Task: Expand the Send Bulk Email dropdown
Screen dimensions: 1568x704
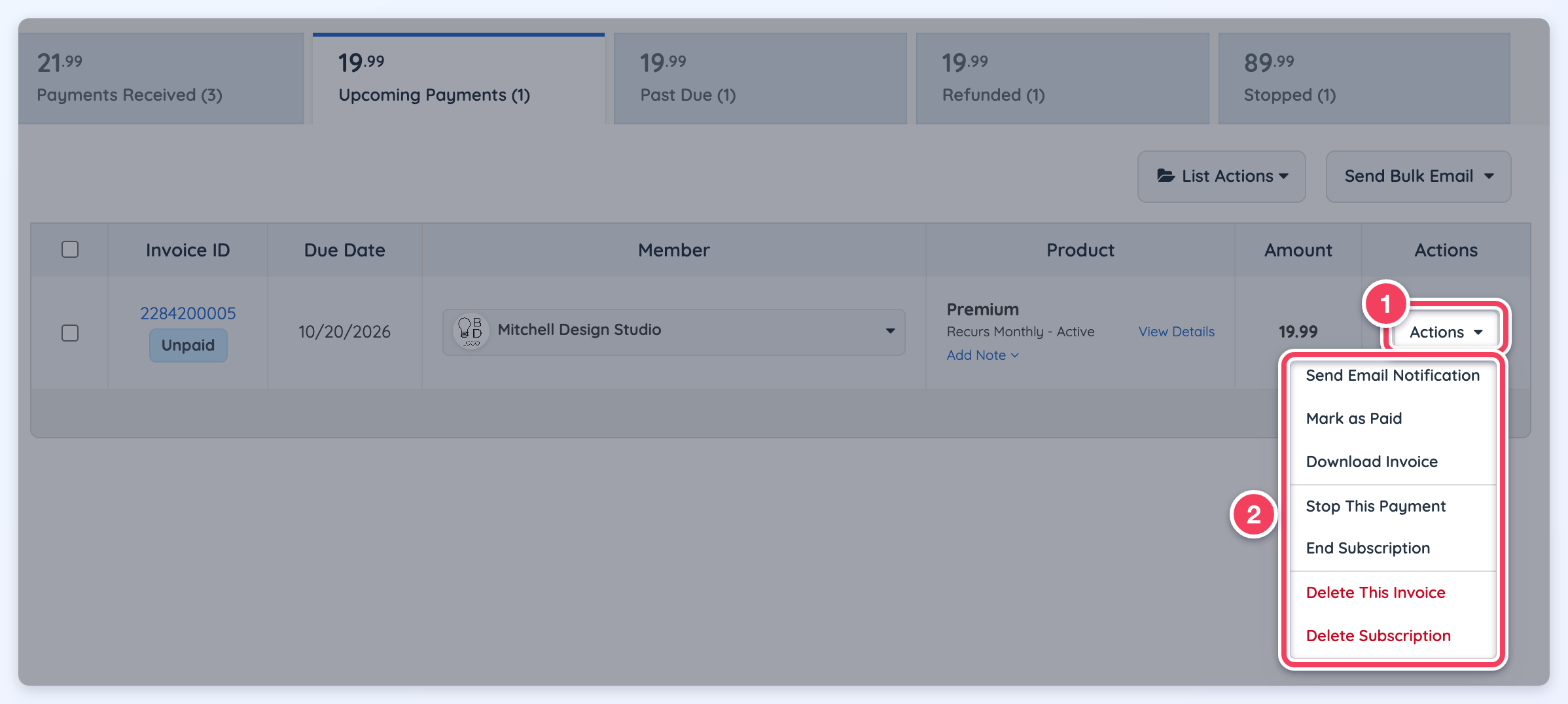Action: (1418, 177)
